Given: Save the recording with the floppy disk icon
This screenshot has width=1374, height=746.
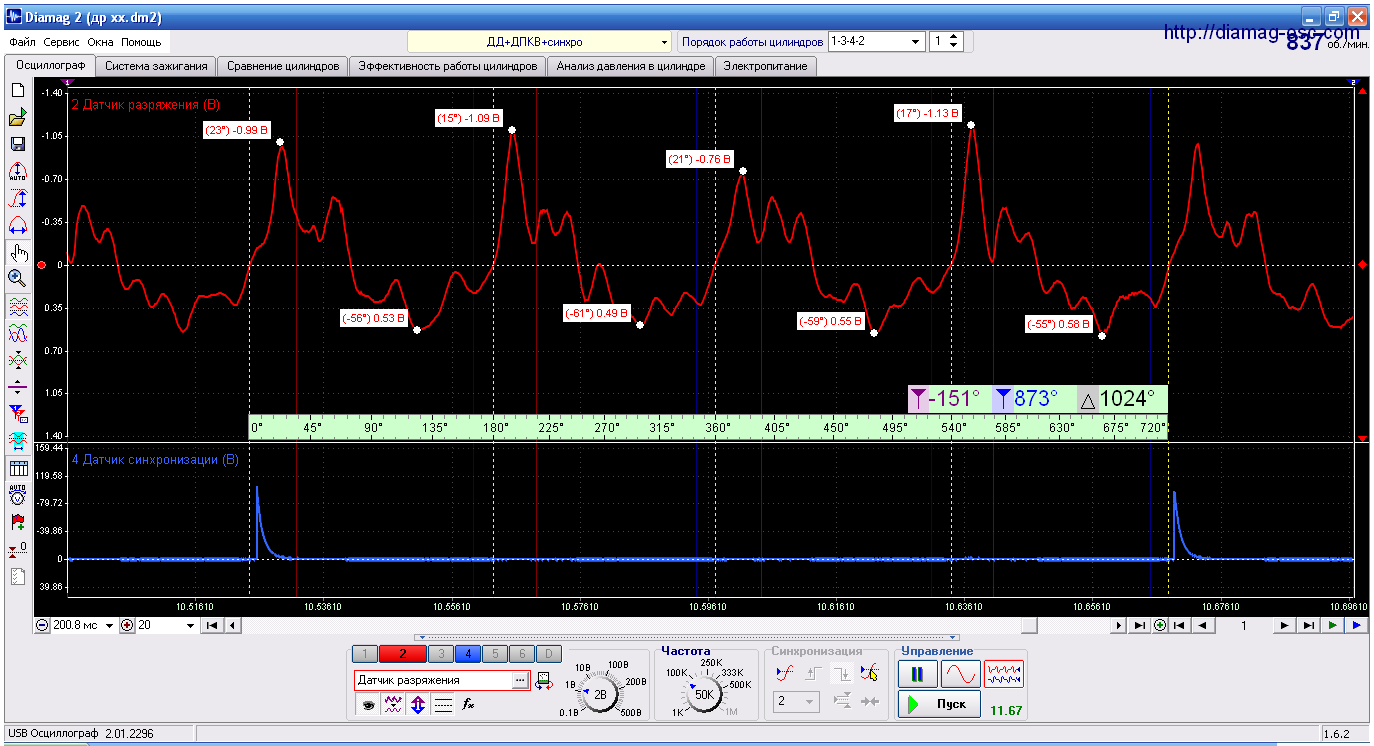Looking at the screenshot, I should click(17, 145).
